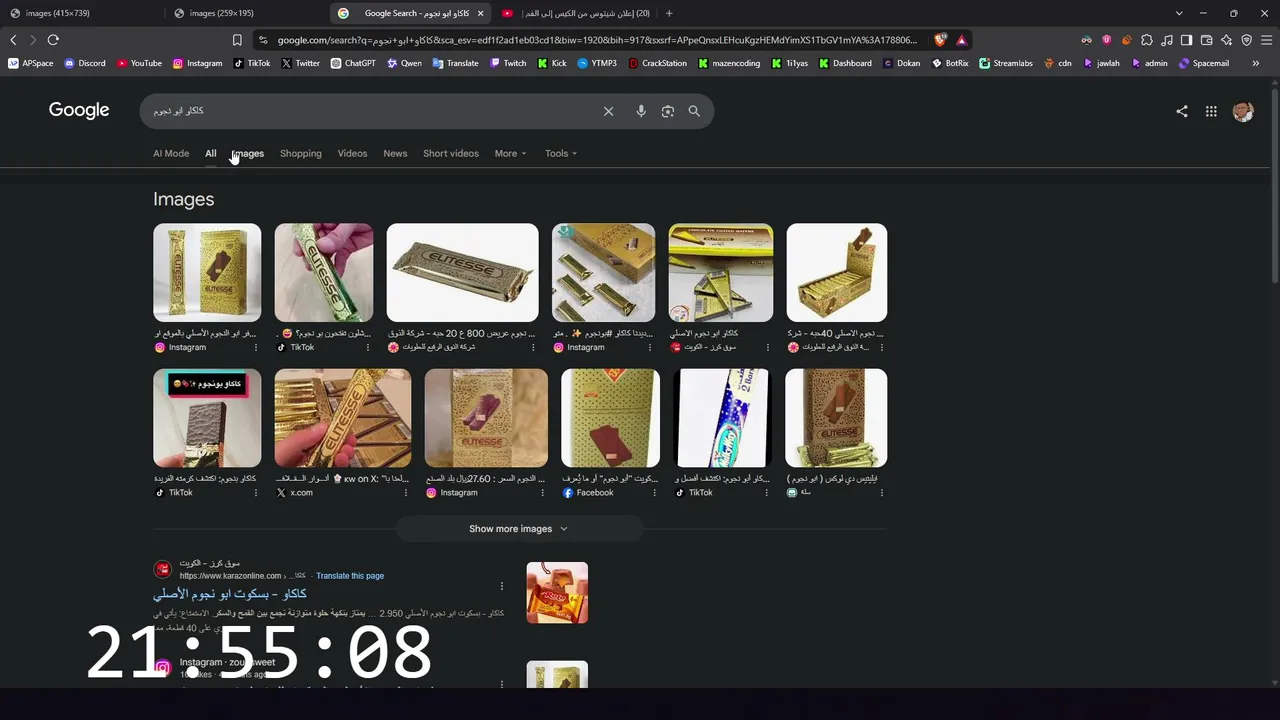Bookmark this page with the bookmark icon
1280x720 pixels.
tap(237, 40)
